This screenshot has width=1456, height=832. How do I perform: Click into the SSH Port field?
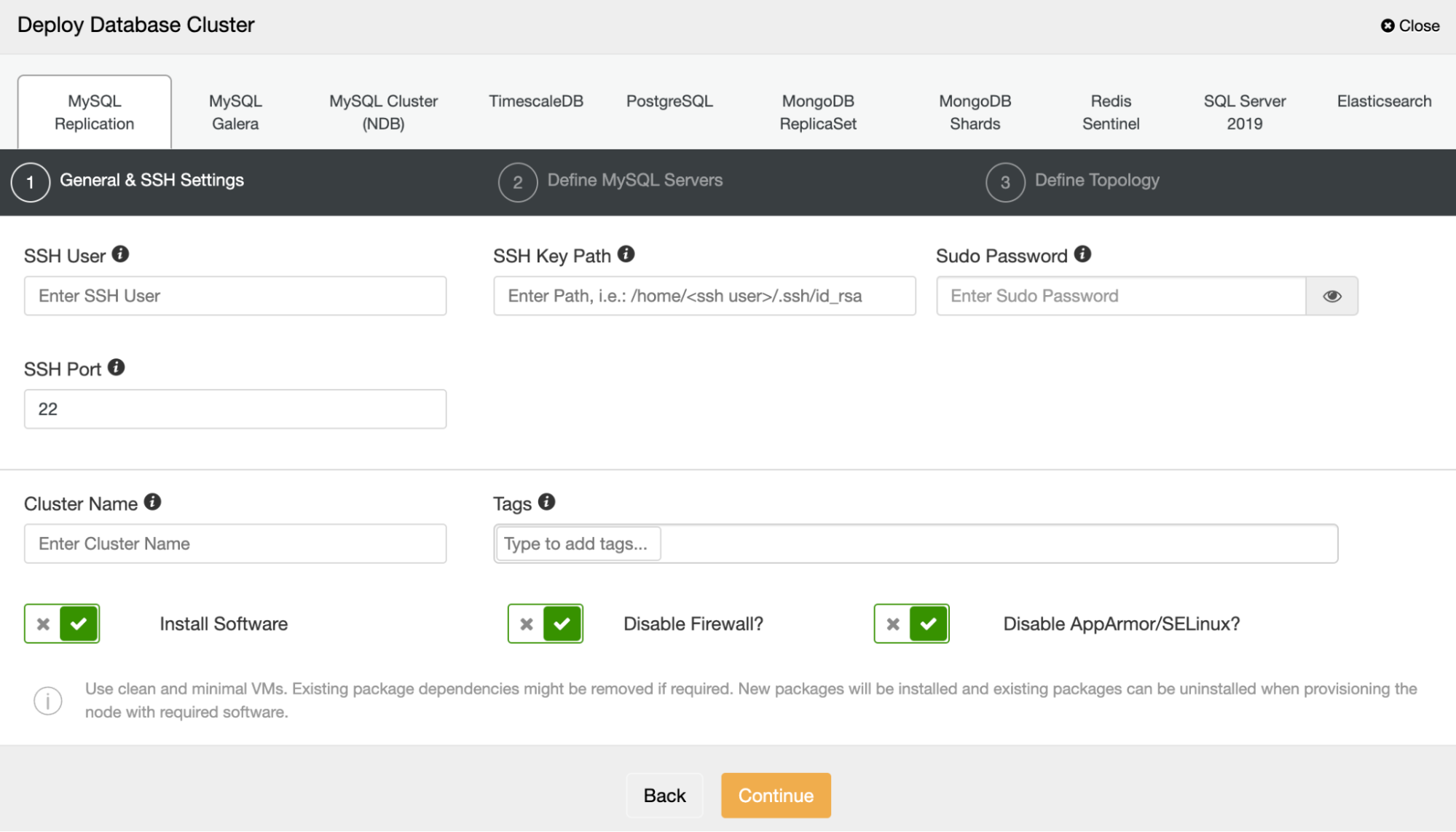(235, 409)
